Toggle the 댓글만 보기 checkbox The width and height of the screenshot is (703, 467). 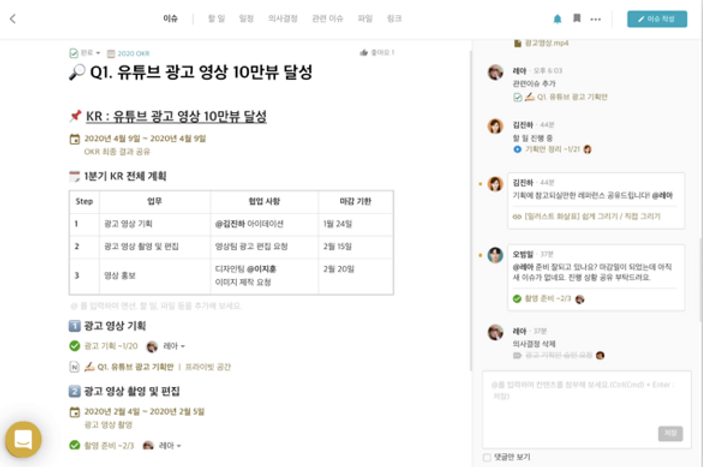(x=487, y=457)
